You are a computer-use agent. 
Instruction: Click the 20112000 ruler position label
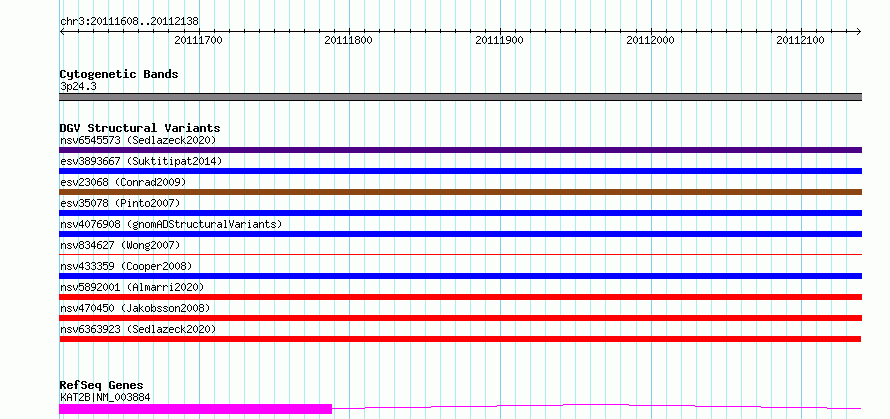[x=650, y=40]
